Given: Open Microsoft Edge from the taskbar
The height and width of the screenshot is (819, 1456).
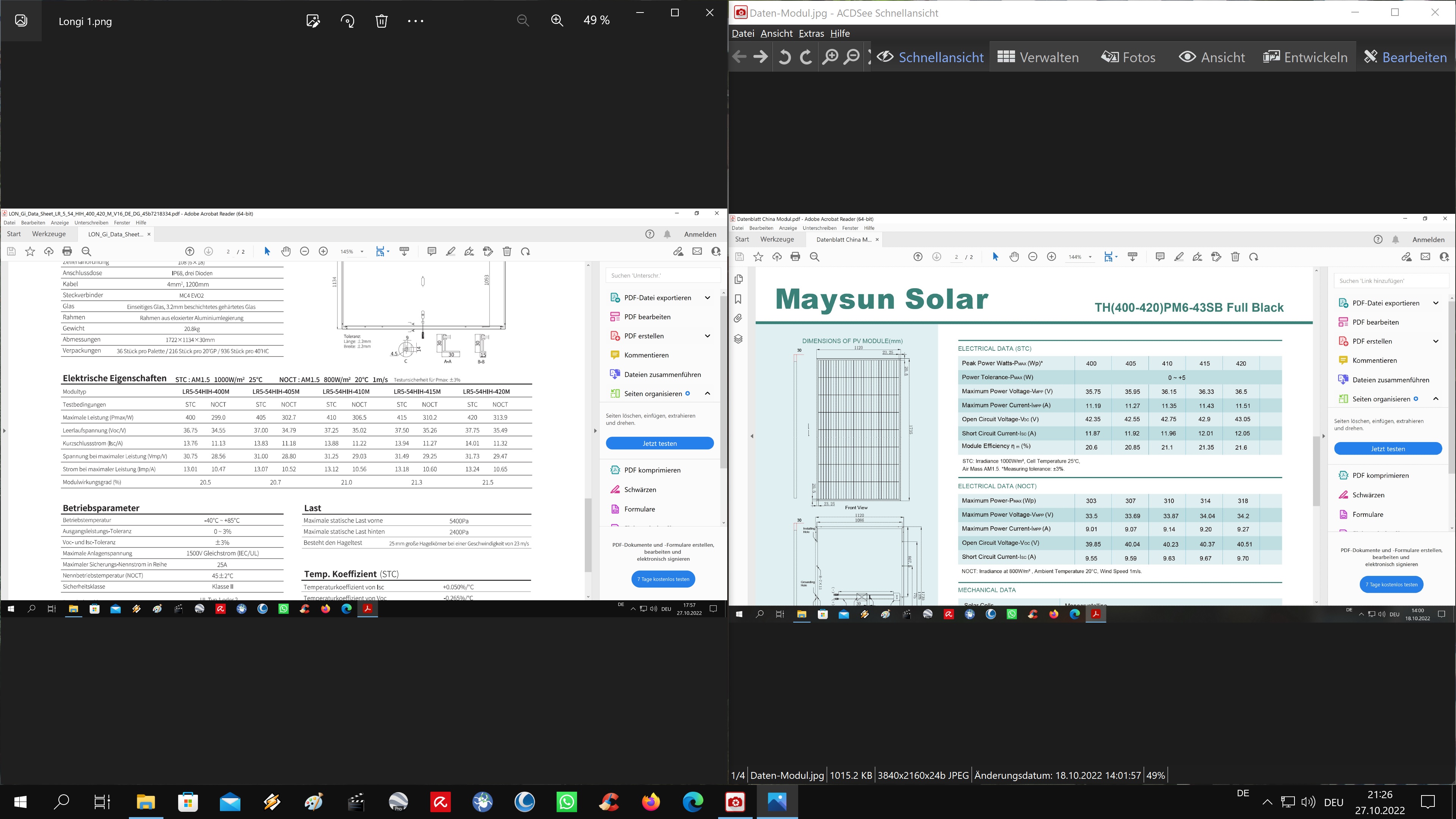Looking at the screenshot, I should 693,802.
